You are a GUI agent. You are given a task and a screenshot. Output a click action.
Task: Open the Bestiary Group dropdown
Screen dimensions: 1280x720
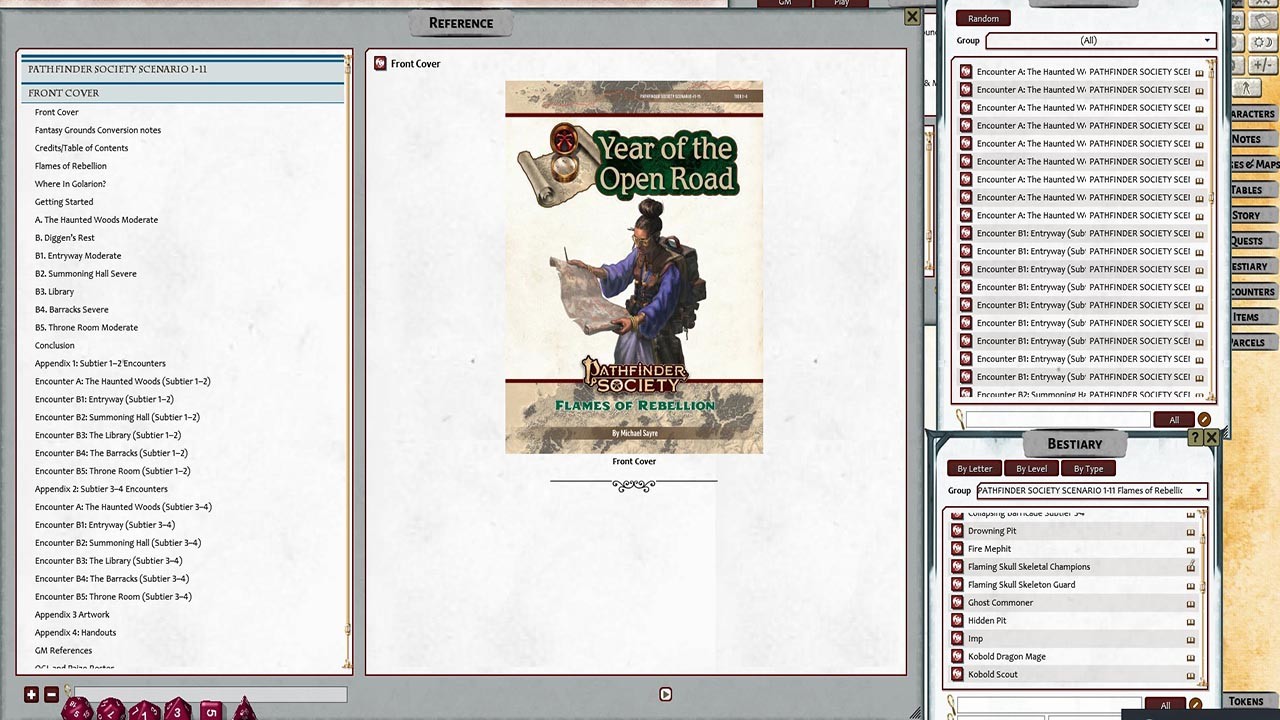(x=1090, y=491)
